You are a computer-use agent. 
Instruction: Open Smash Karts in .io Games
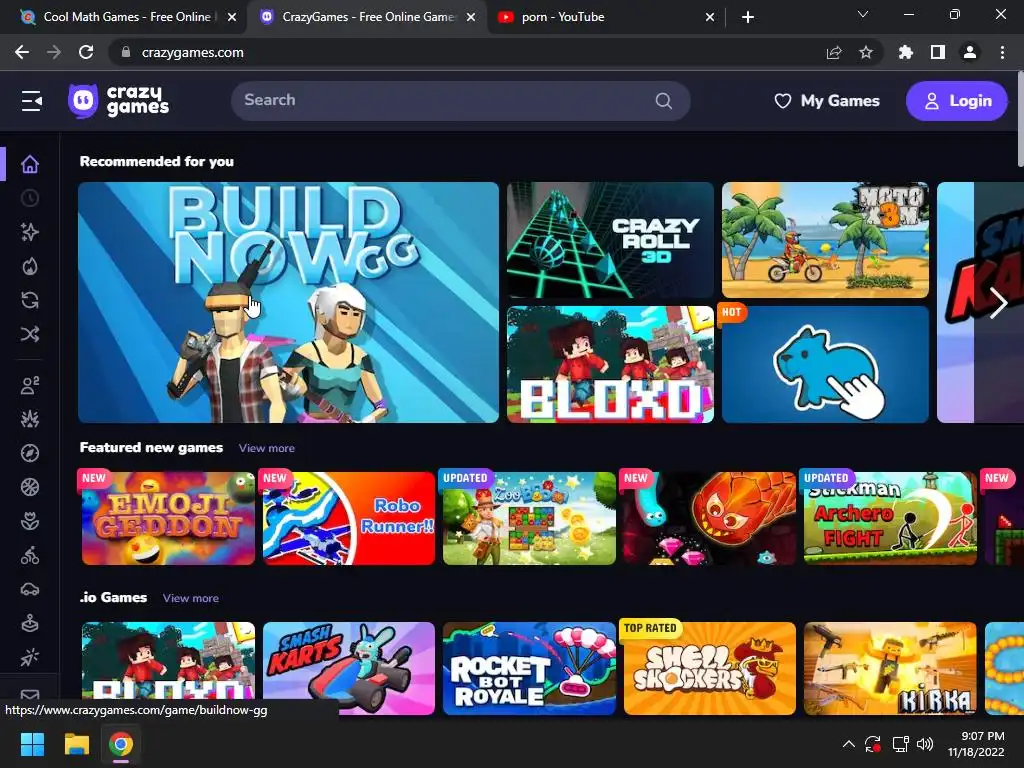click(349, 668)
